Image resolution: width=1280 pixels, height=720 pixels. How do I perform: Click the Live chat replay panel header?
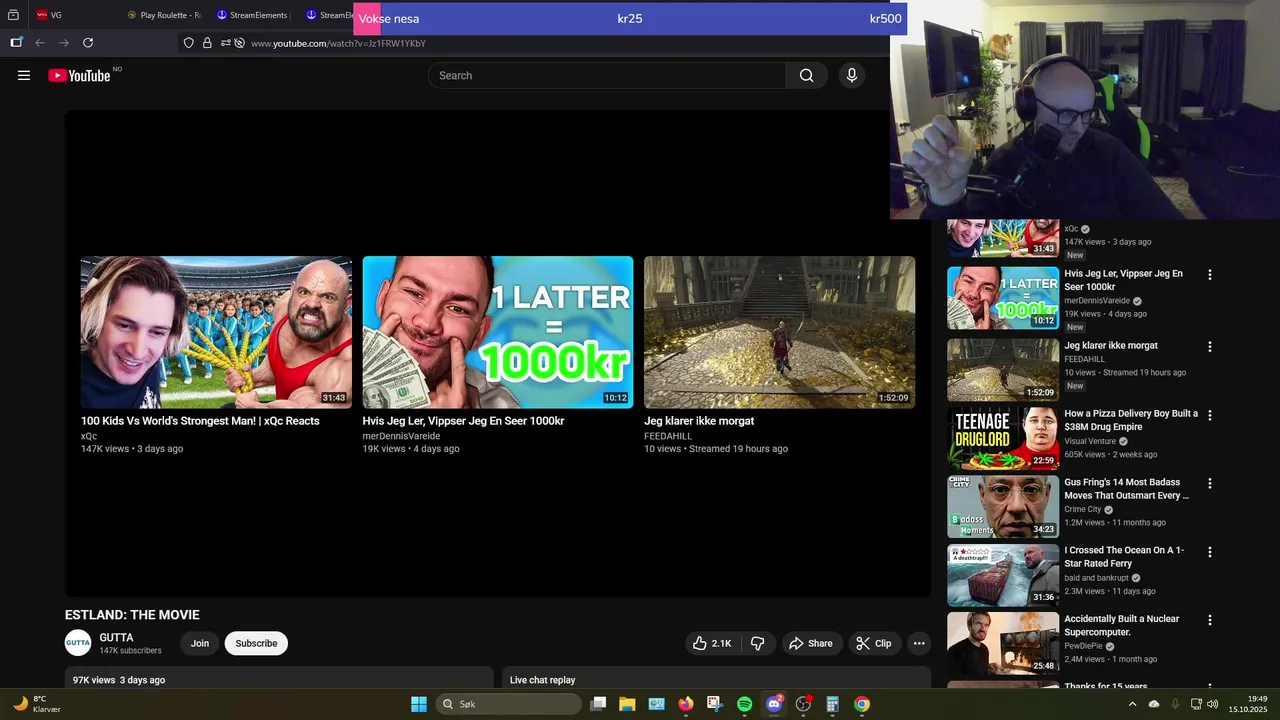pos(716,677)
